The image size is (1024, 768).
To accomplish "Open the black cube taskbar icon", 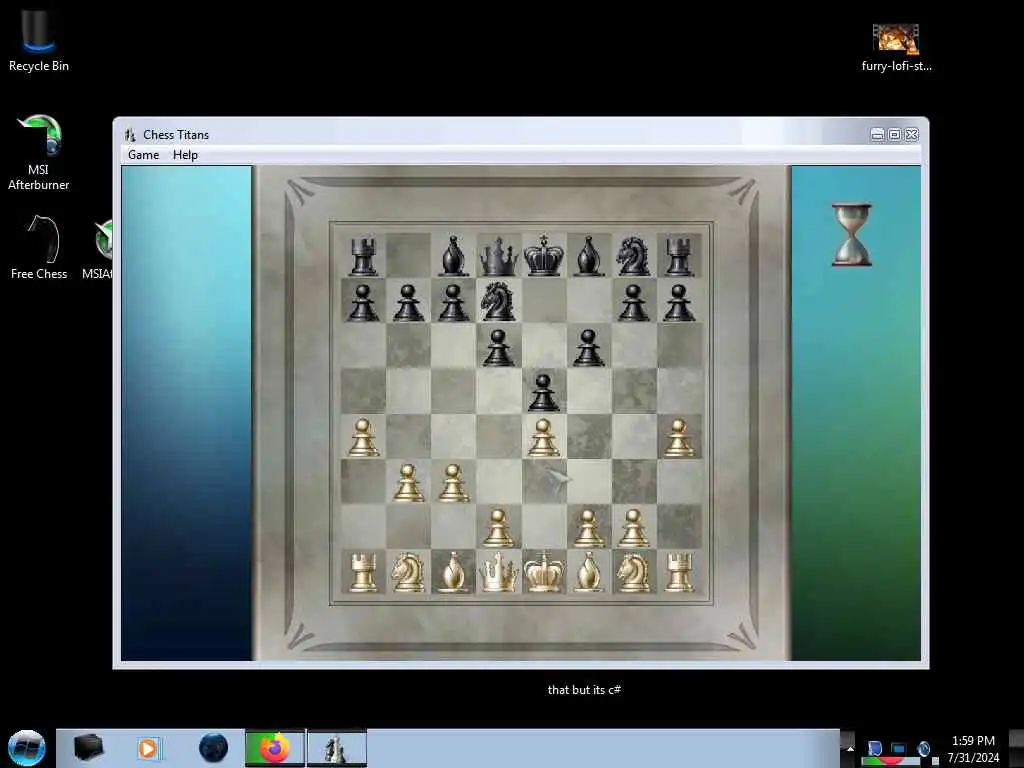I will [89, 748].
